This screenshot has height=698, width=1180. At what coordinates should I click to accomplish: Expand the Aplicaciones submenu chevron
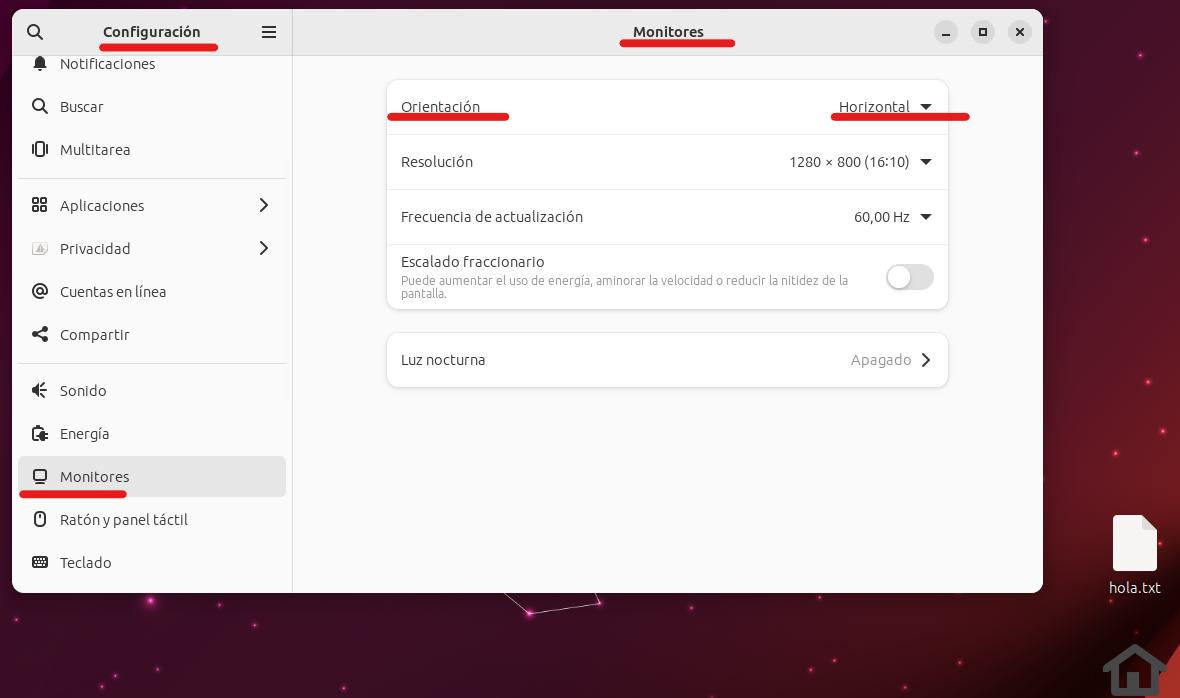(263, 205)
